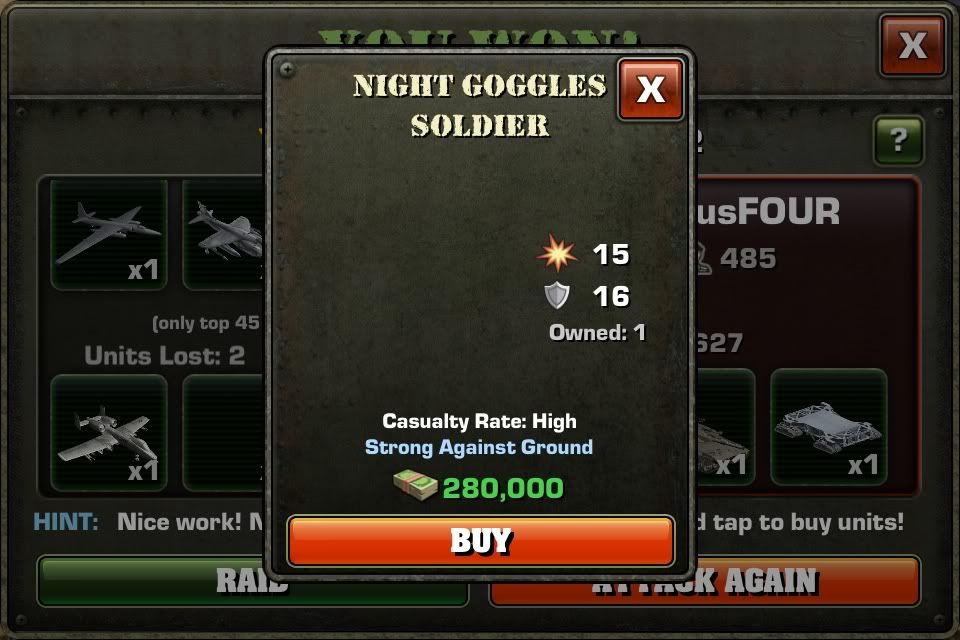Click the attack starburst stat icon
Image resolution: width=960 pixels, height=640 pixels.
pos(557,253)
